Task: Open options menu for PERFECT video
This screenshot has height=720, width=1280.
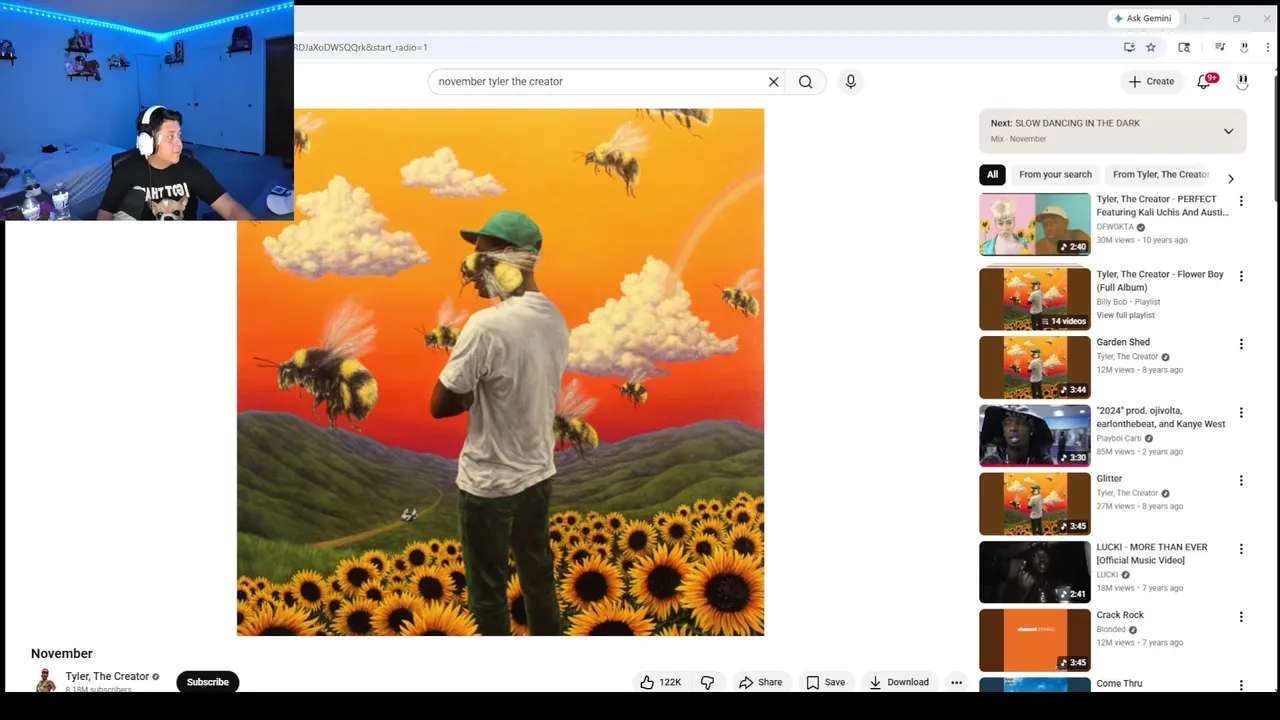Action: pos(1241,201)
